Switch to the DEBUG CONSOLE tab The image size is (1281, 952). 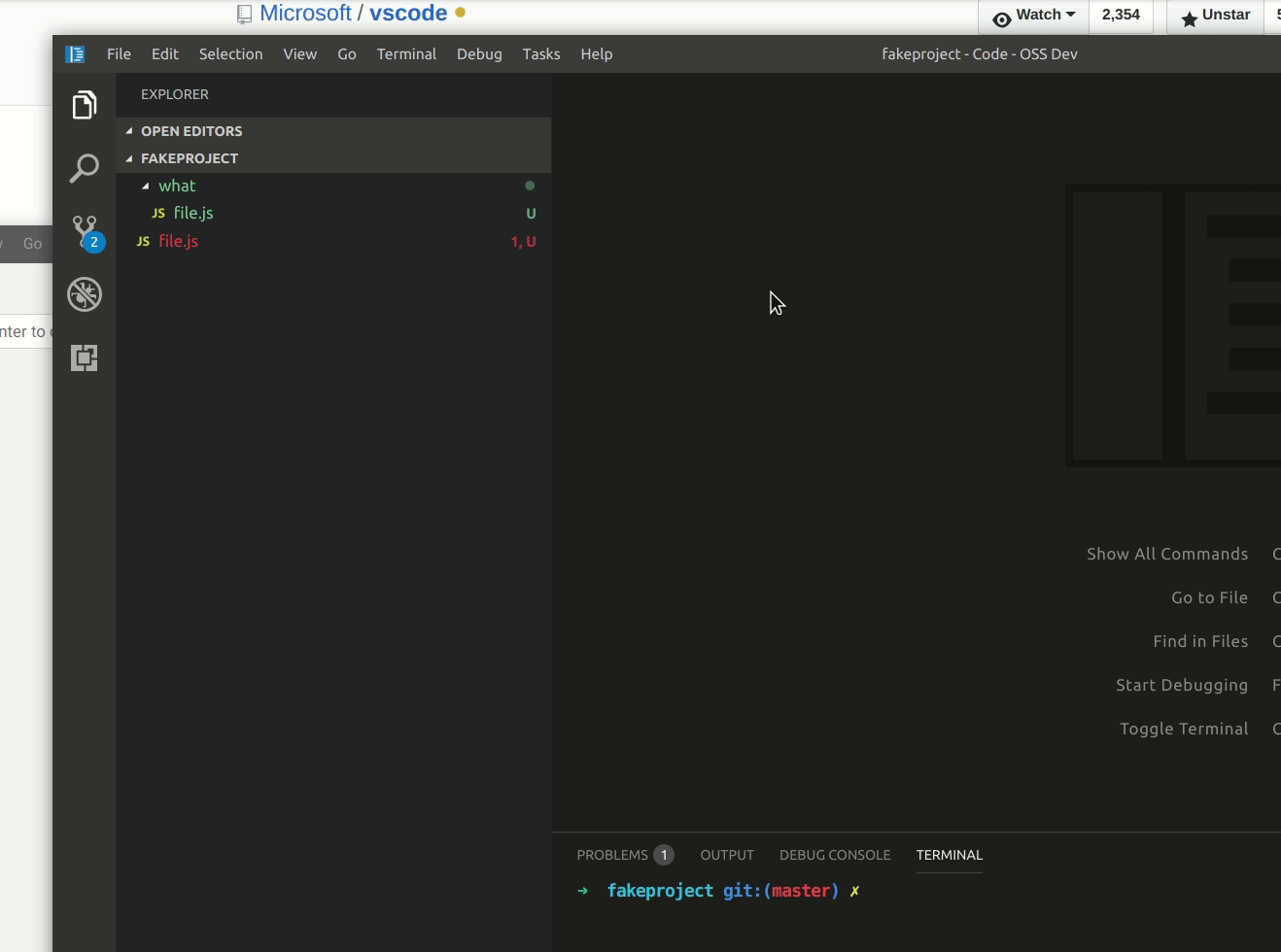click(835, 855)
